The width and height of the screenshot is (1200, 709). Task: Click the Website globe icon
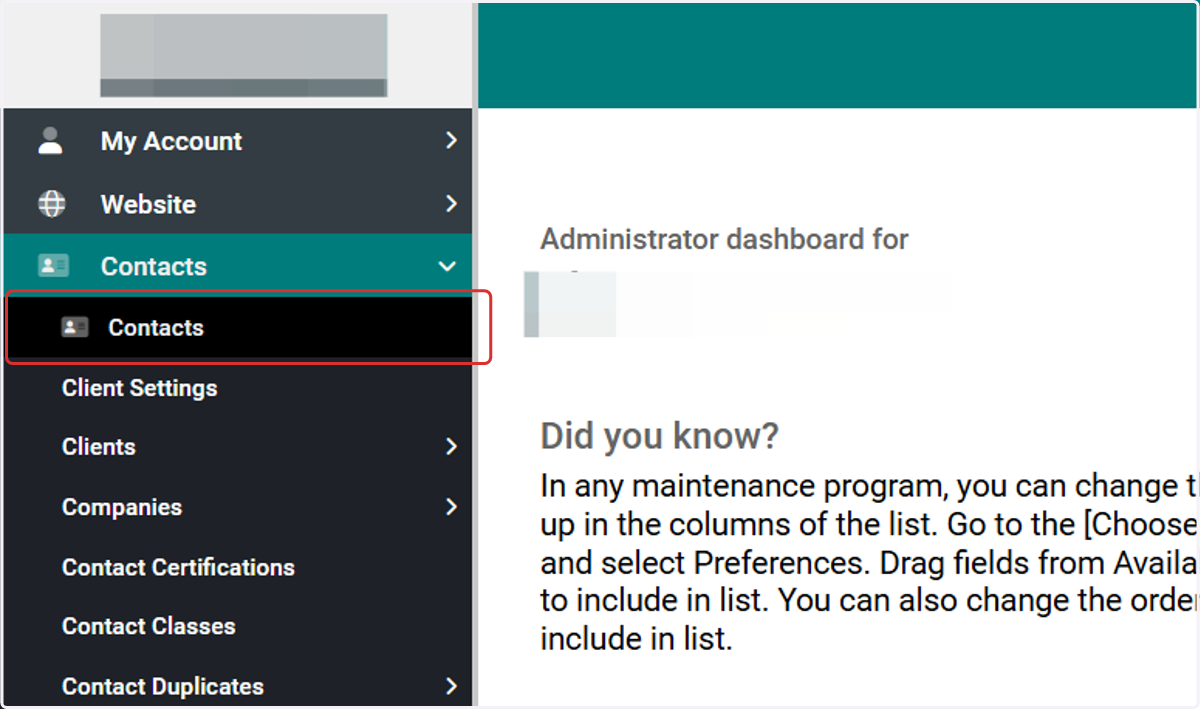point(51,204)
